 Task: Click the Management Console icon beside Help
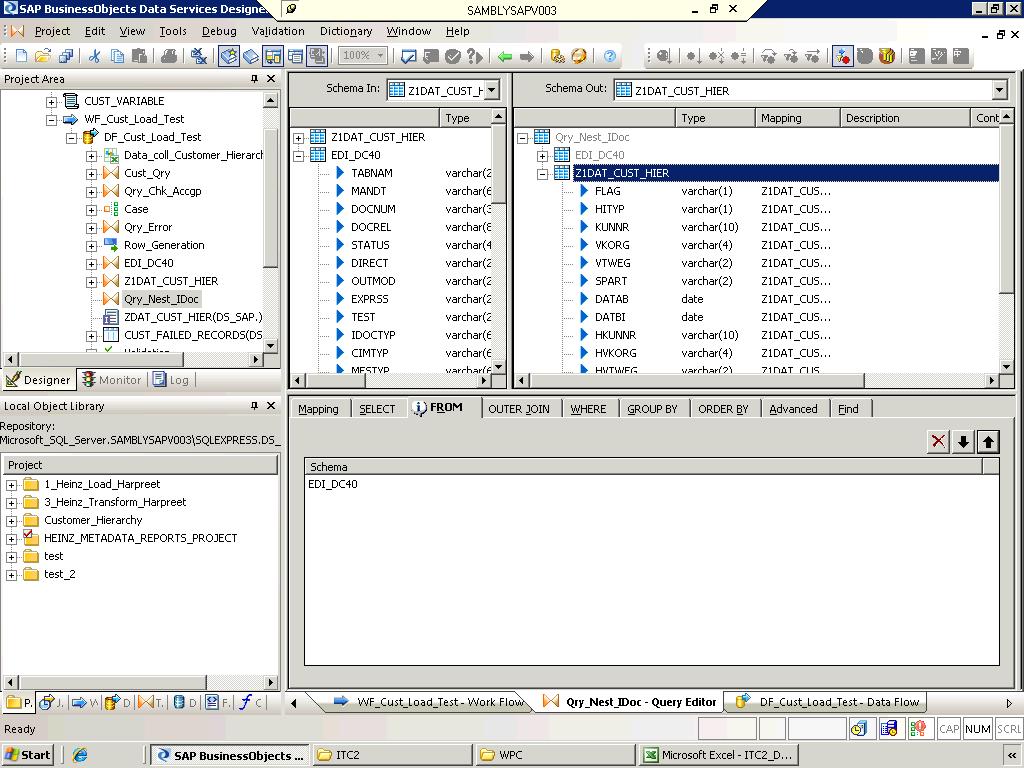coord(579,56)
